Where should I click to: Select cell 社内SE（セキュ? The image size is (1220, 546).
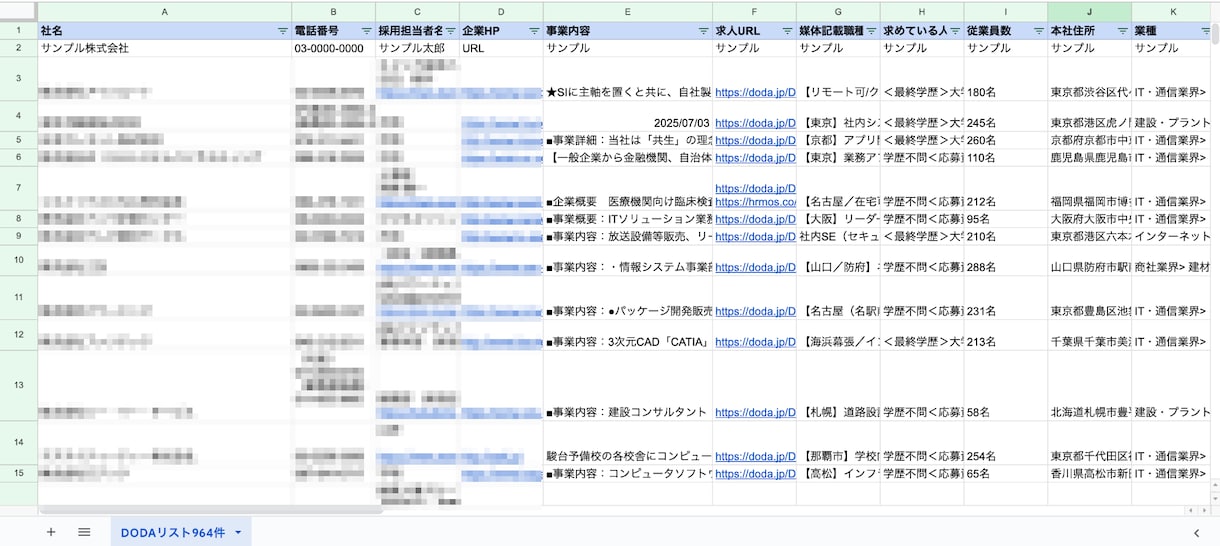click(x=838, y=237)
